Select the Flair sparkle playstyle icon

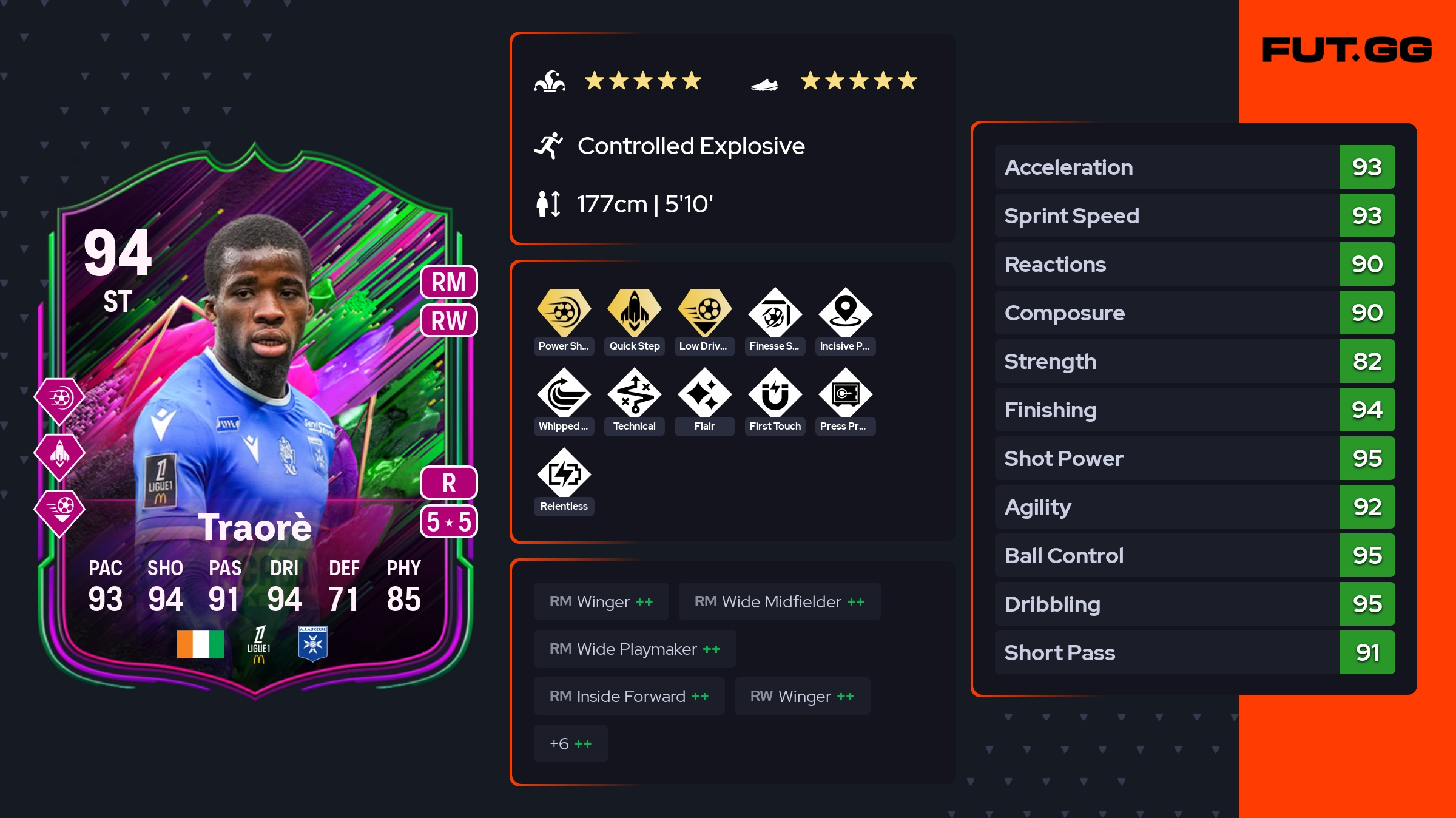click(704, 393)
